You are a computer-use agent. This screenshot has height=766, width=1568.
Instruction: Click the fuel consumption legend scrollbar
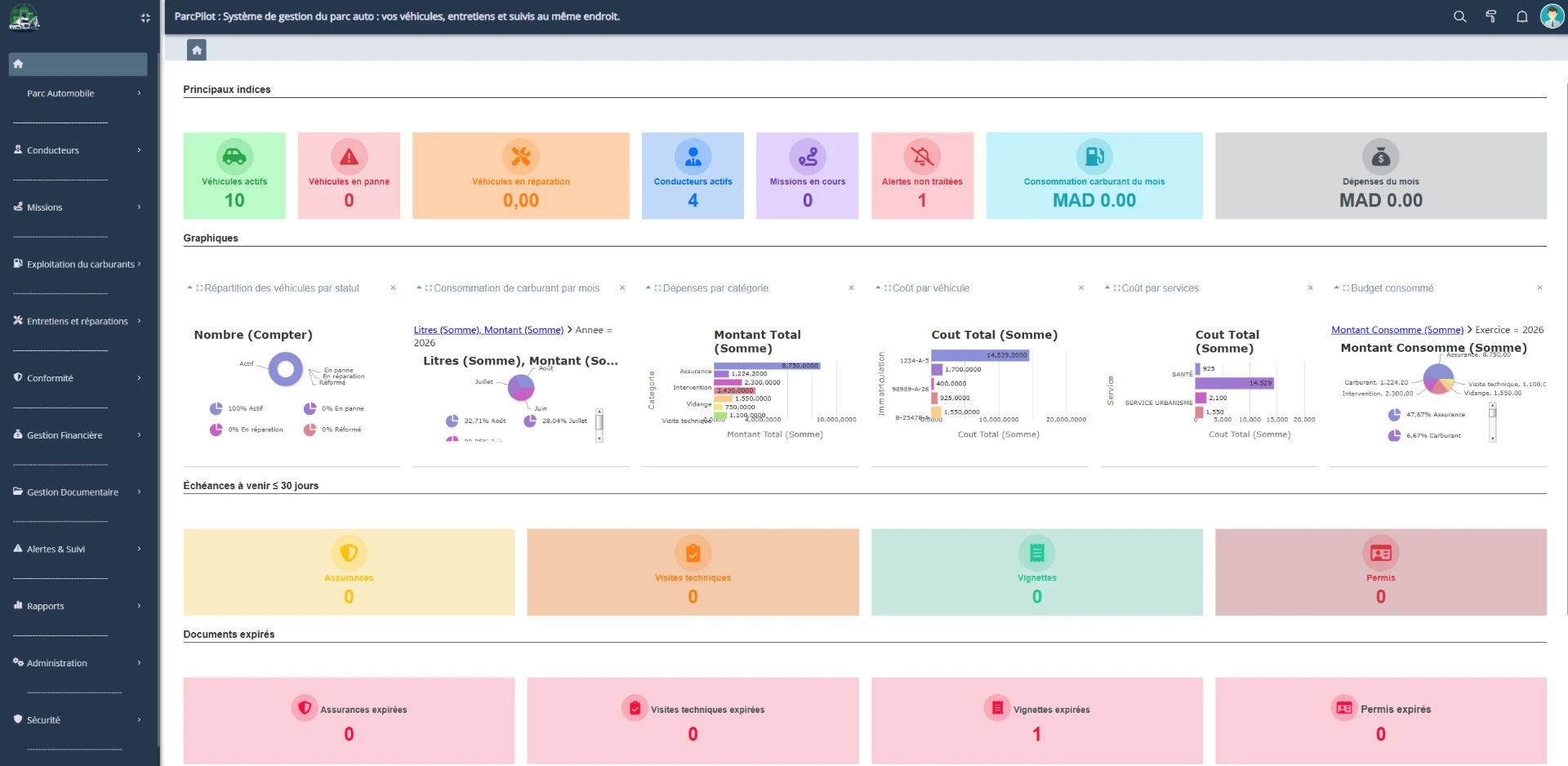tap(599, 425)
